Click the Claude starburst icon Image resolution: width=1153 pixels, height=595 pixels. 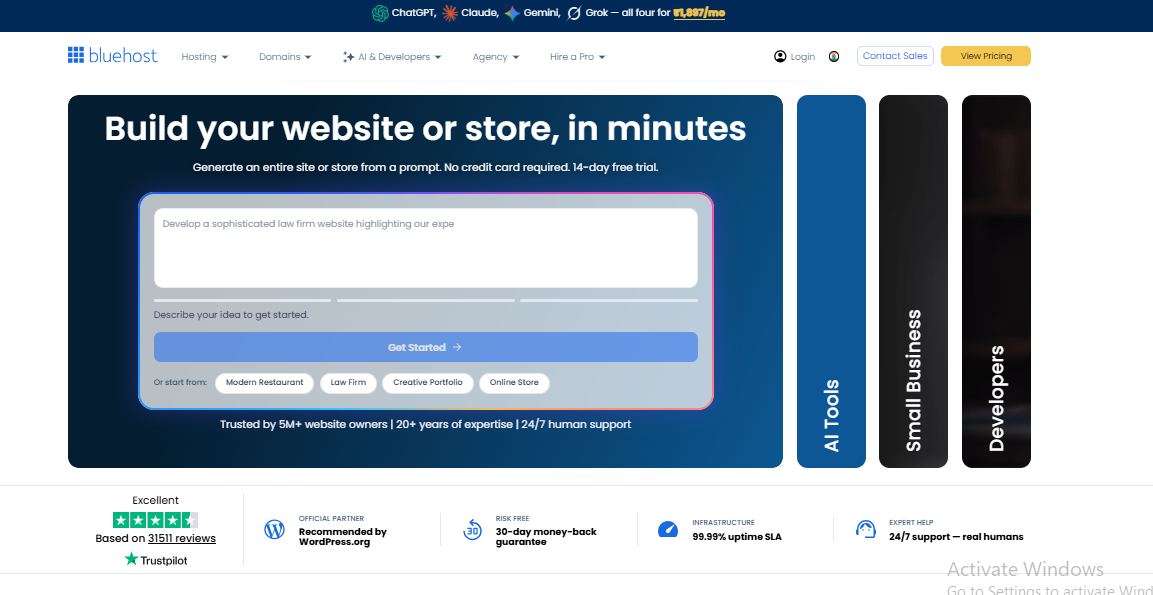tap(450, 13)
